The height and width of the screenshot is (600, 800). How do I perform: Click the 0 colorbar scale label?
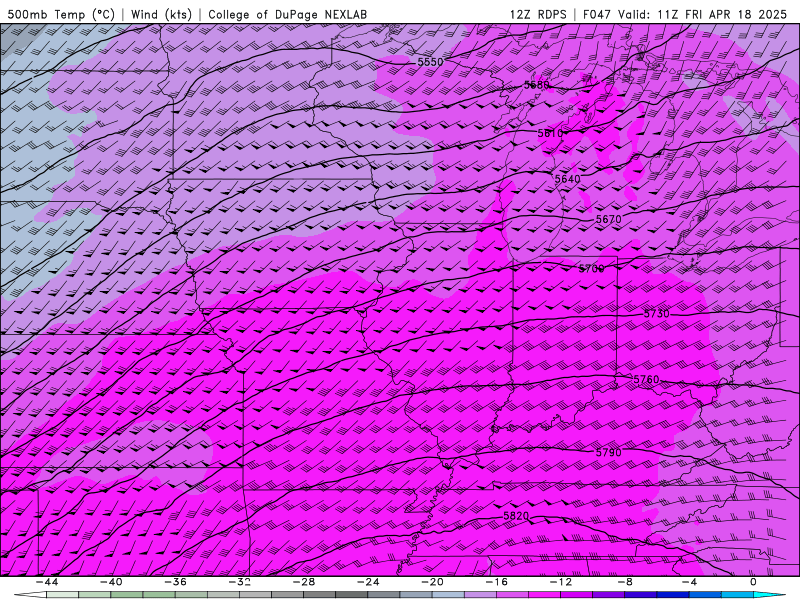tap(754, 582)
